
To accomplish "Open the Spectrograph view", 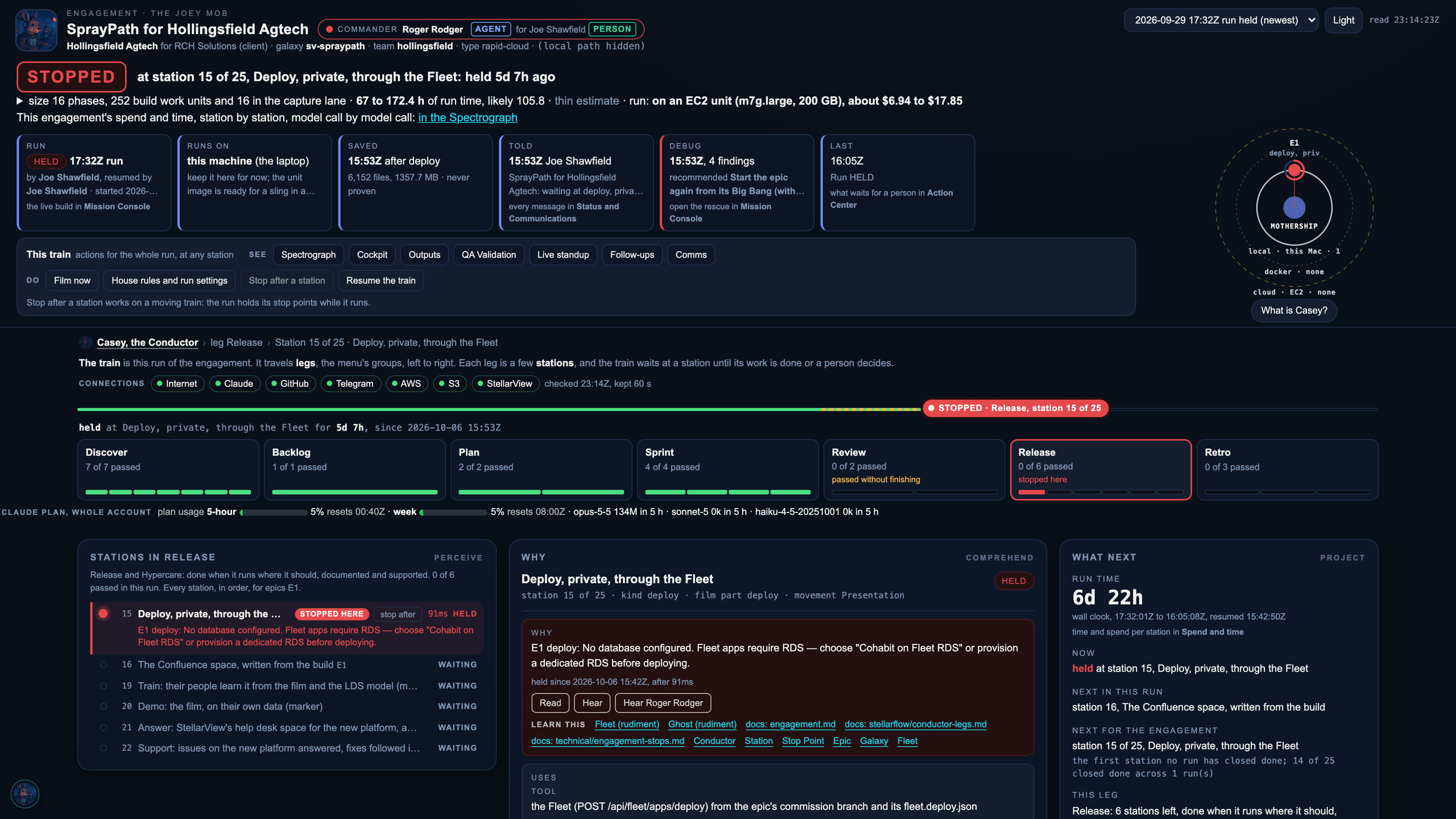I will point(308,255).
